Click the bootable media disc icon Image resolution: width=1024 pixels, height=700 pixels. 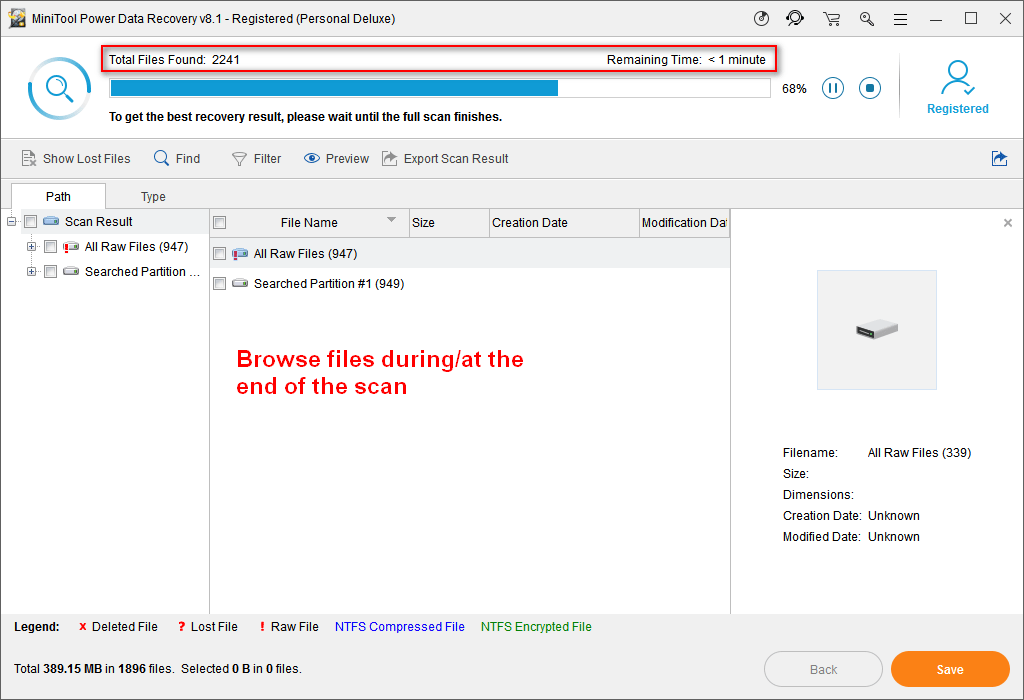(761, 18)
